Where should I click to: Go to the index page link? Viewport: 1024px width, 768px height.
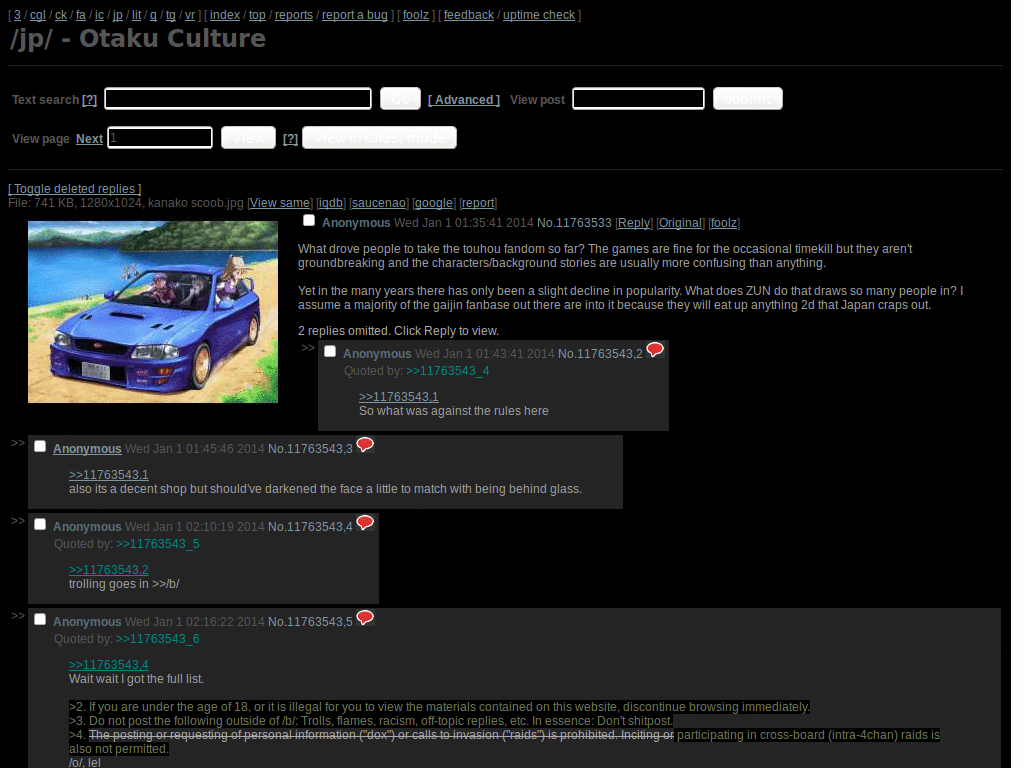225,15
